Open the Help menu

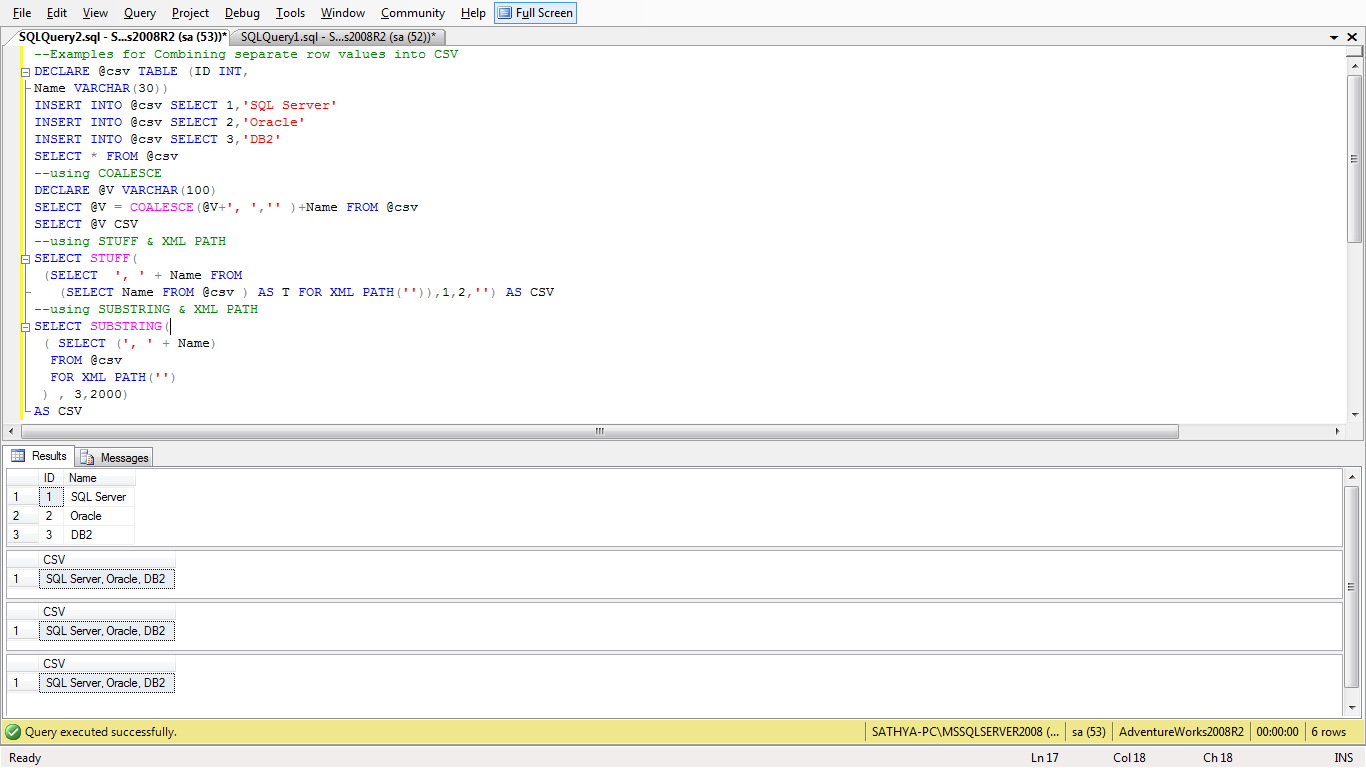pos(473,13)
